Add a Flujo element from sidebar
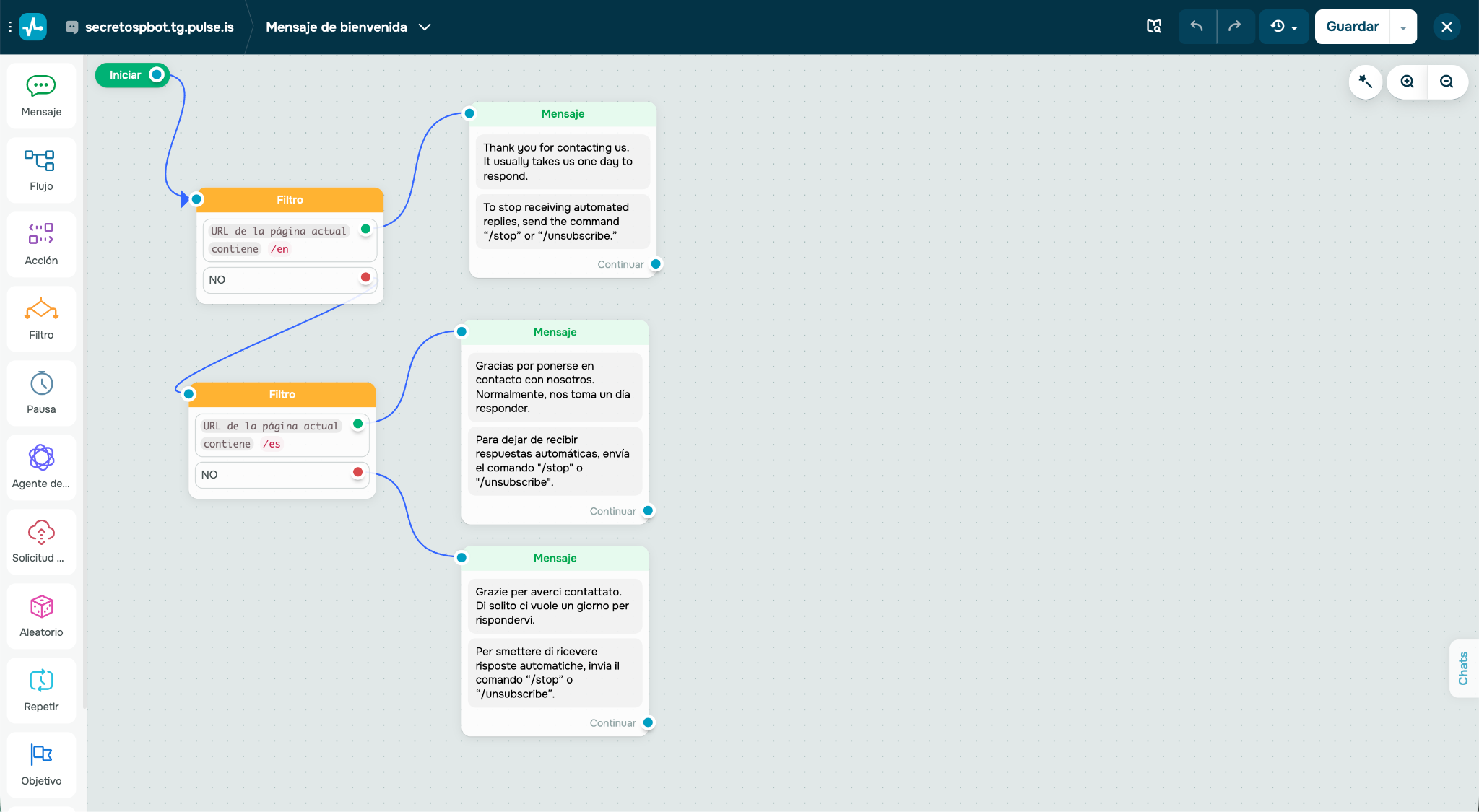 pos(41,171)
